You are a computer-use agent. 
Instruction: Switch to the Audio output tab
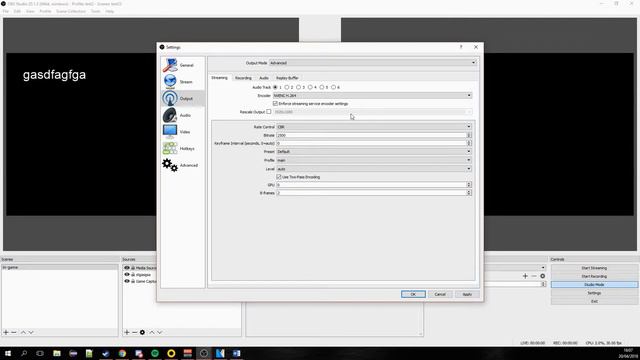264,78
